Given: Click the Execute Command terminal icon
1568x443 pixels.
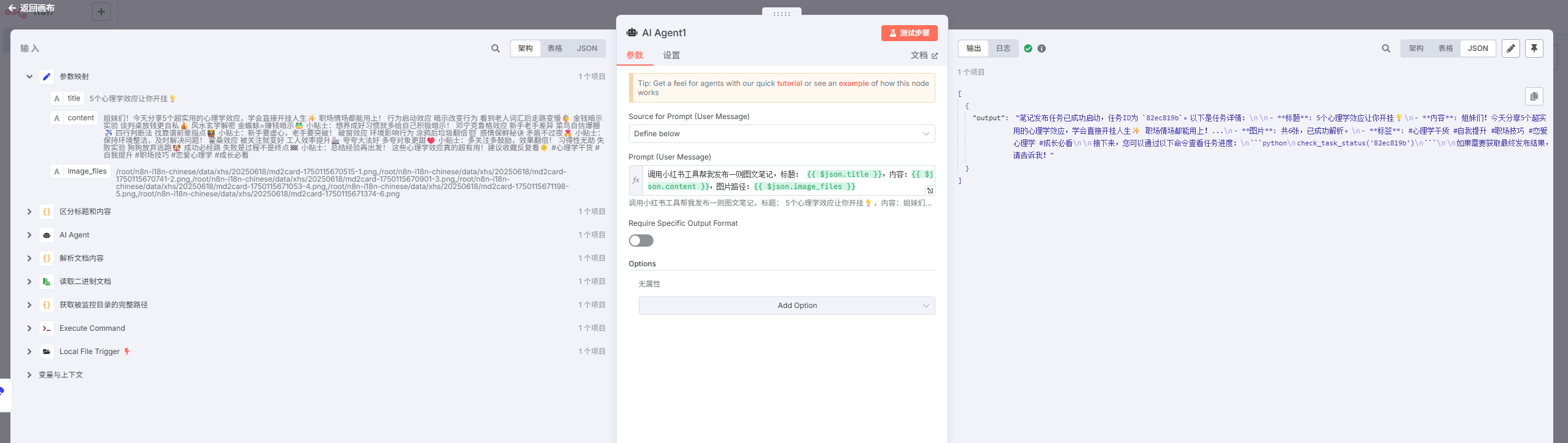Looking at the screenshot, I should (47, 328).
